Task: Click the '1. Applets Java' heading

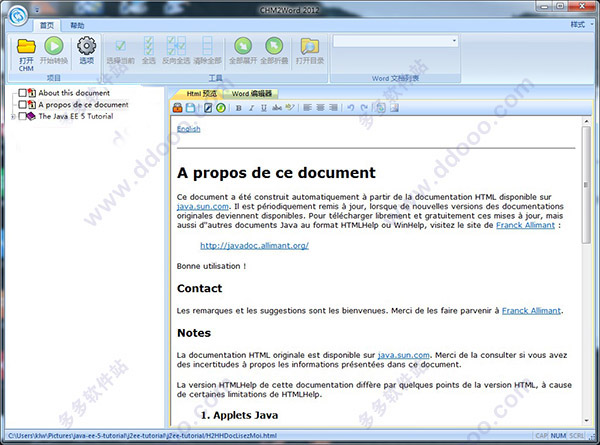Action: [x=240, y=415]
